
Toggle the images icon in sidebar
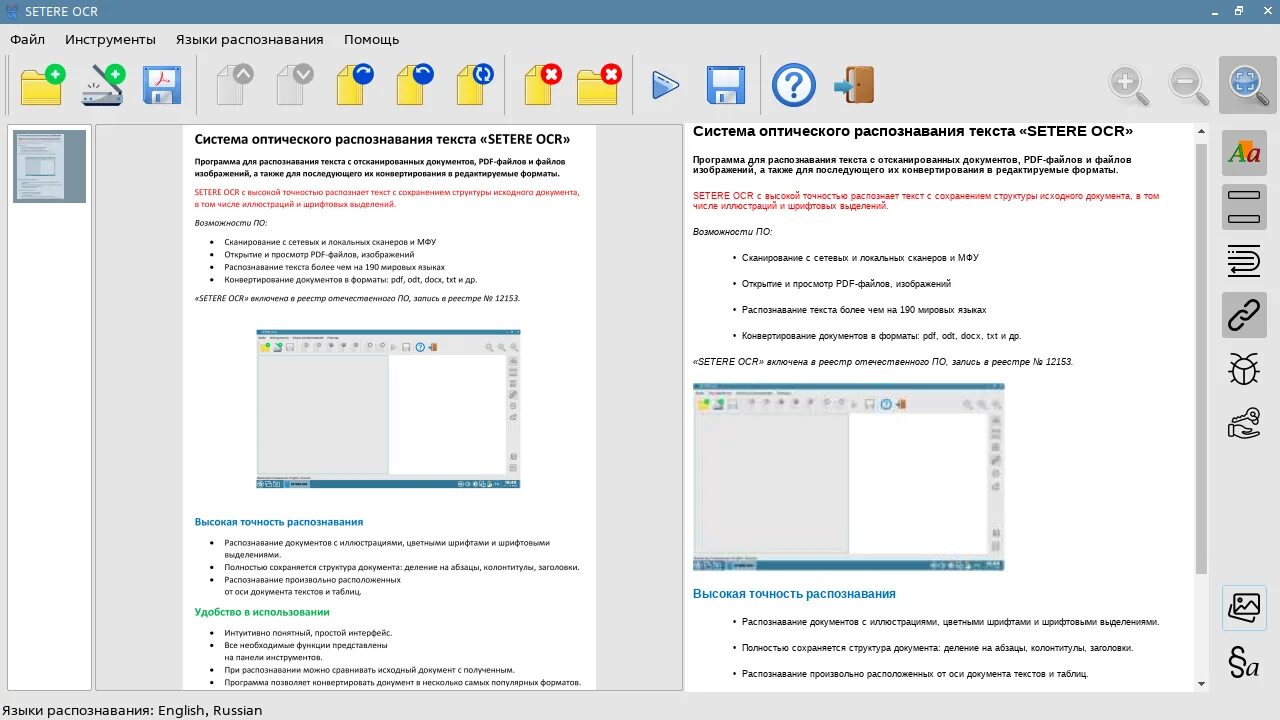(x=1244, y=608)
